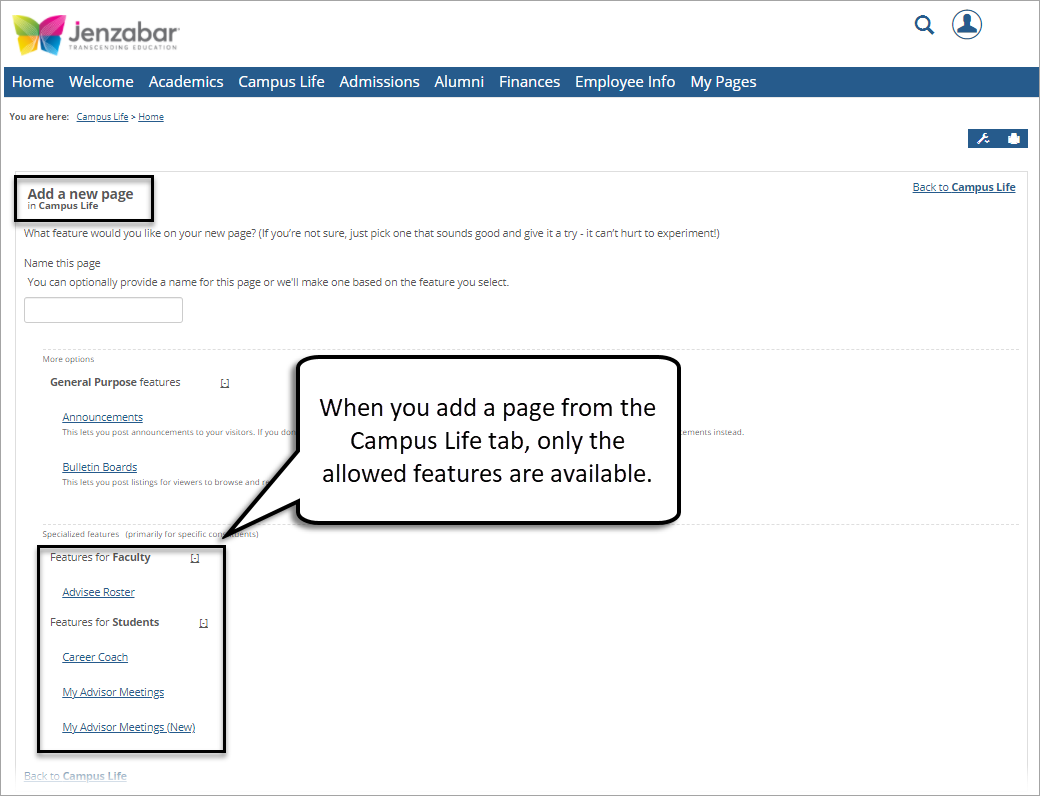1040x796 pixels.
Task: Collapse Features for Faculty section
Action: coord(195,559)
